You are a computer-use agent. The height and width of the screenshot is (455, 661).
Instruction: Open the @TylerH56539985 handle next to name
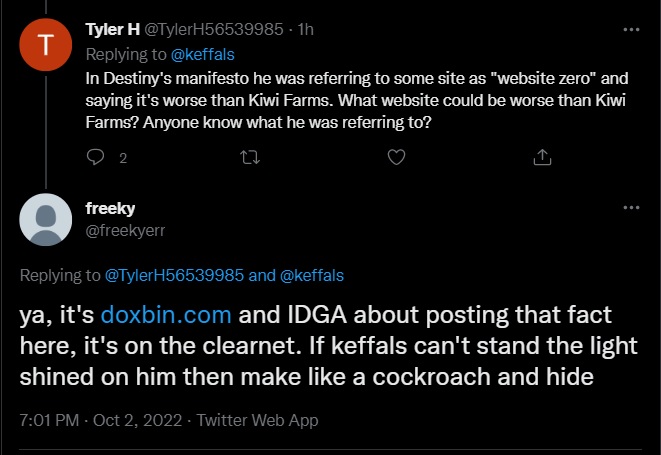click(x=214, y=30)
